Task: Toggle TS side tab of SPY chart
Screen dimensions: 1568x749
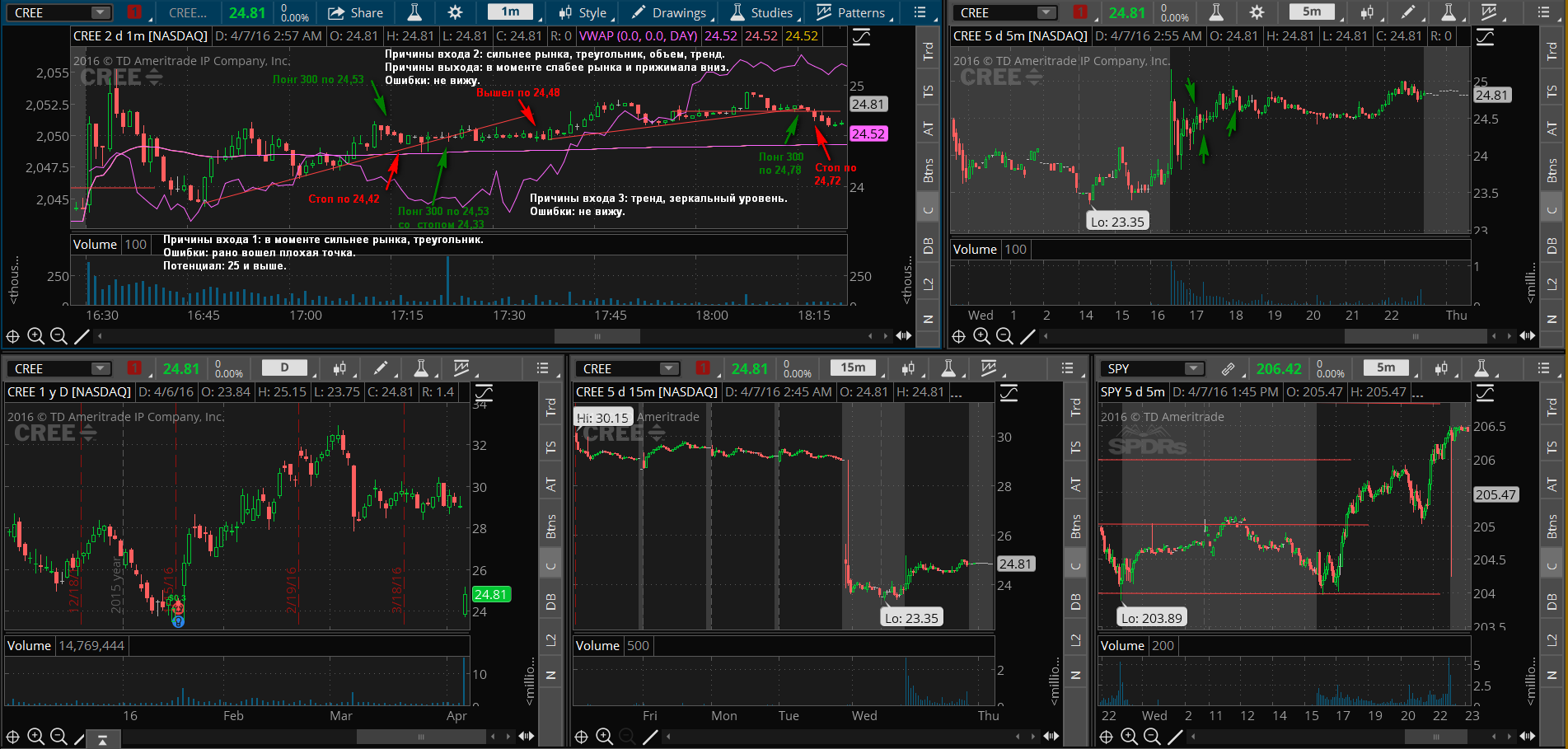Action: pos(1552,447)
